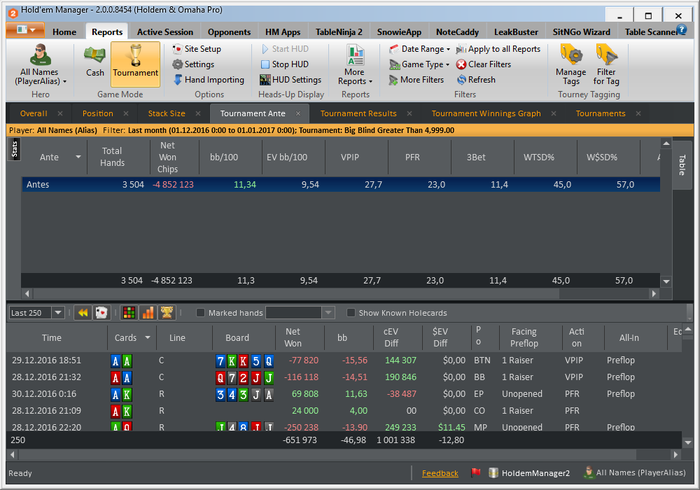700x490 pixels.
Task: Switch game mode to Cash
Action: (95, 62)
